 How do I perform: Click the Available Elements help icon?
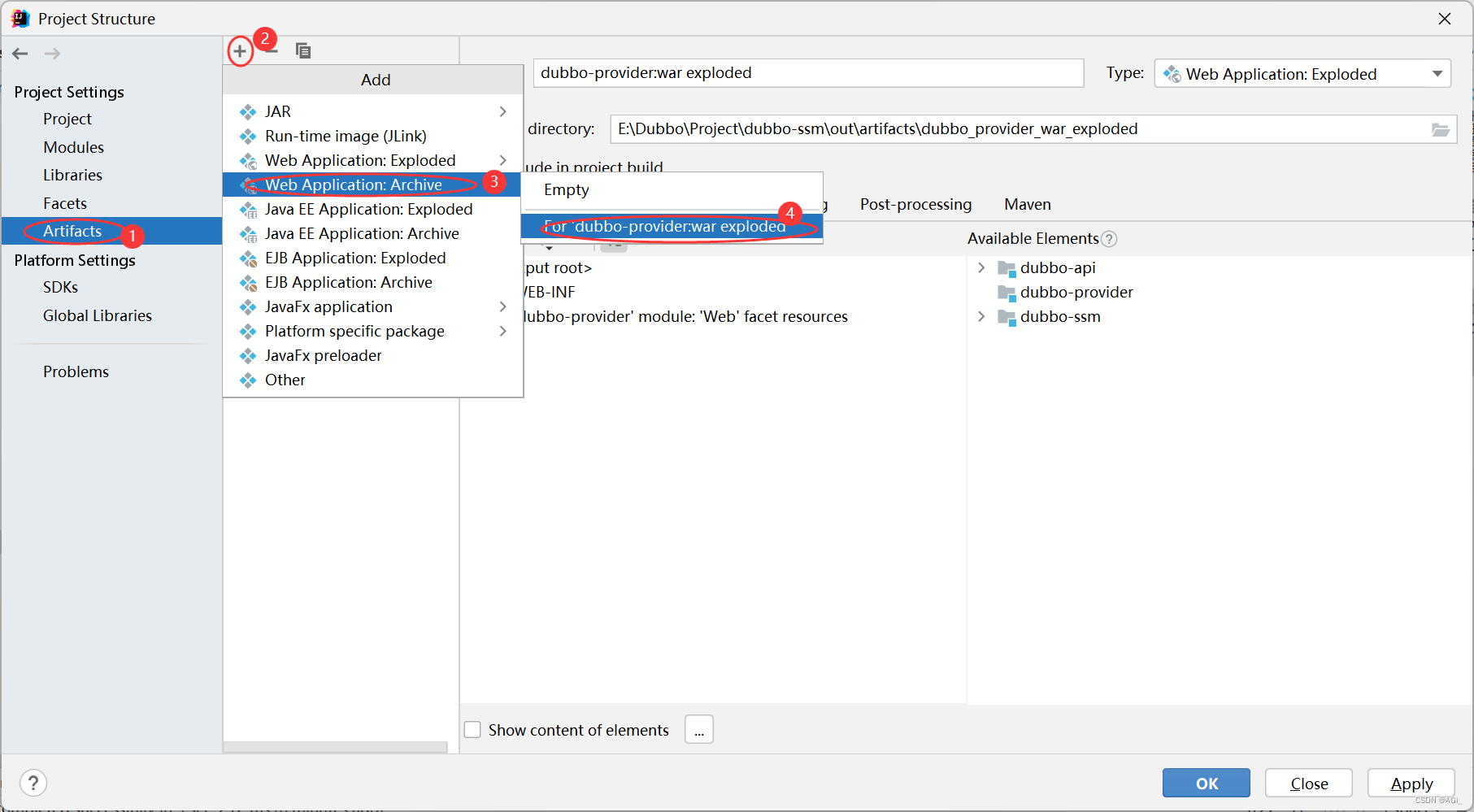point(1110,238)
